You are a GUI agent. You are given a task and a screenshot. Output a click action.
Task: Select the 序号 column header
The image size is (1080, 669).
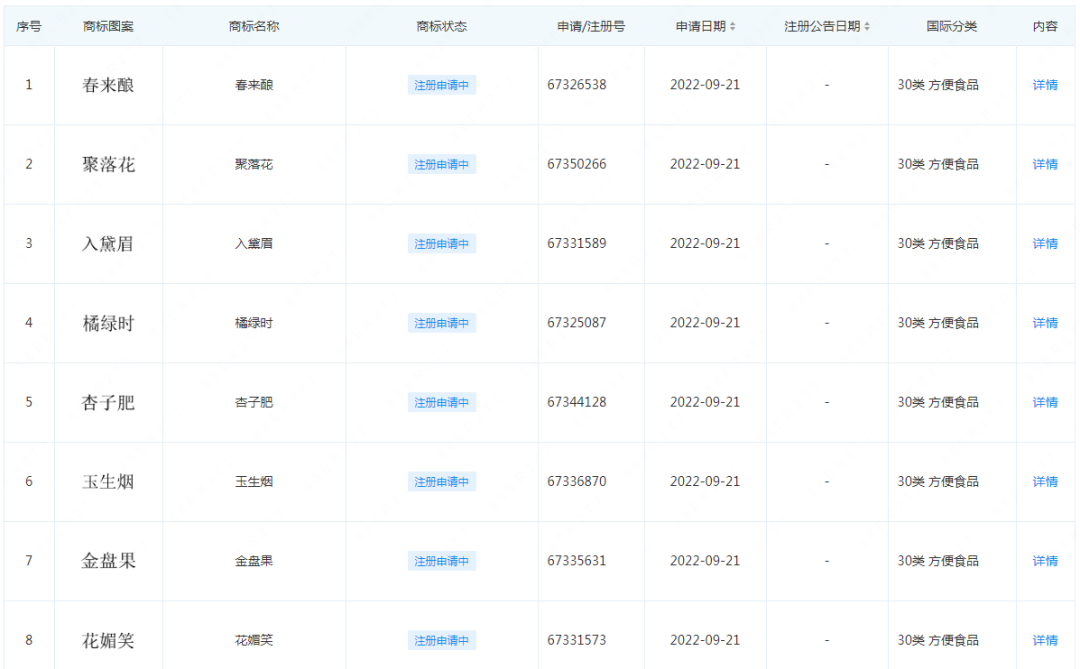(x=29, y=26)
